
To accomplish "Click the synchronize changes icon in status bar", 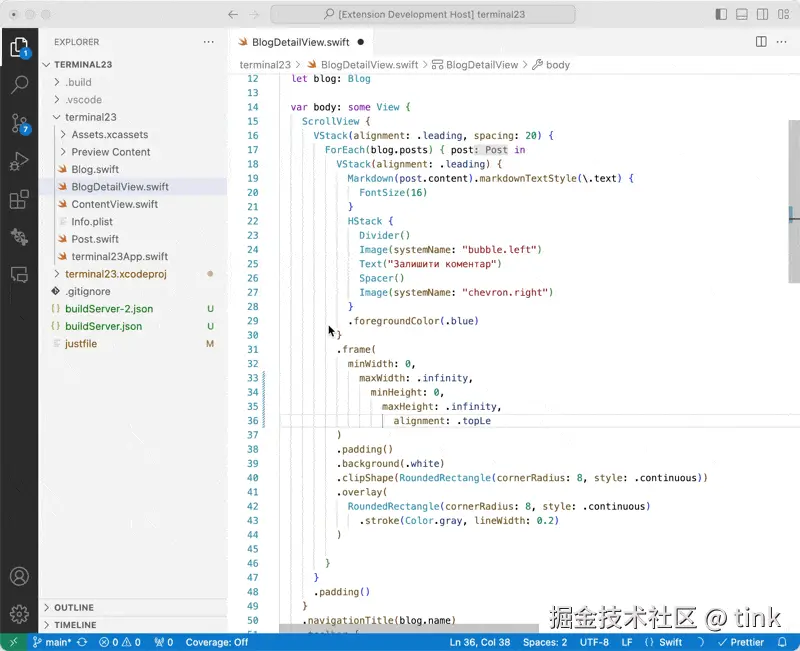I will 82,642.
